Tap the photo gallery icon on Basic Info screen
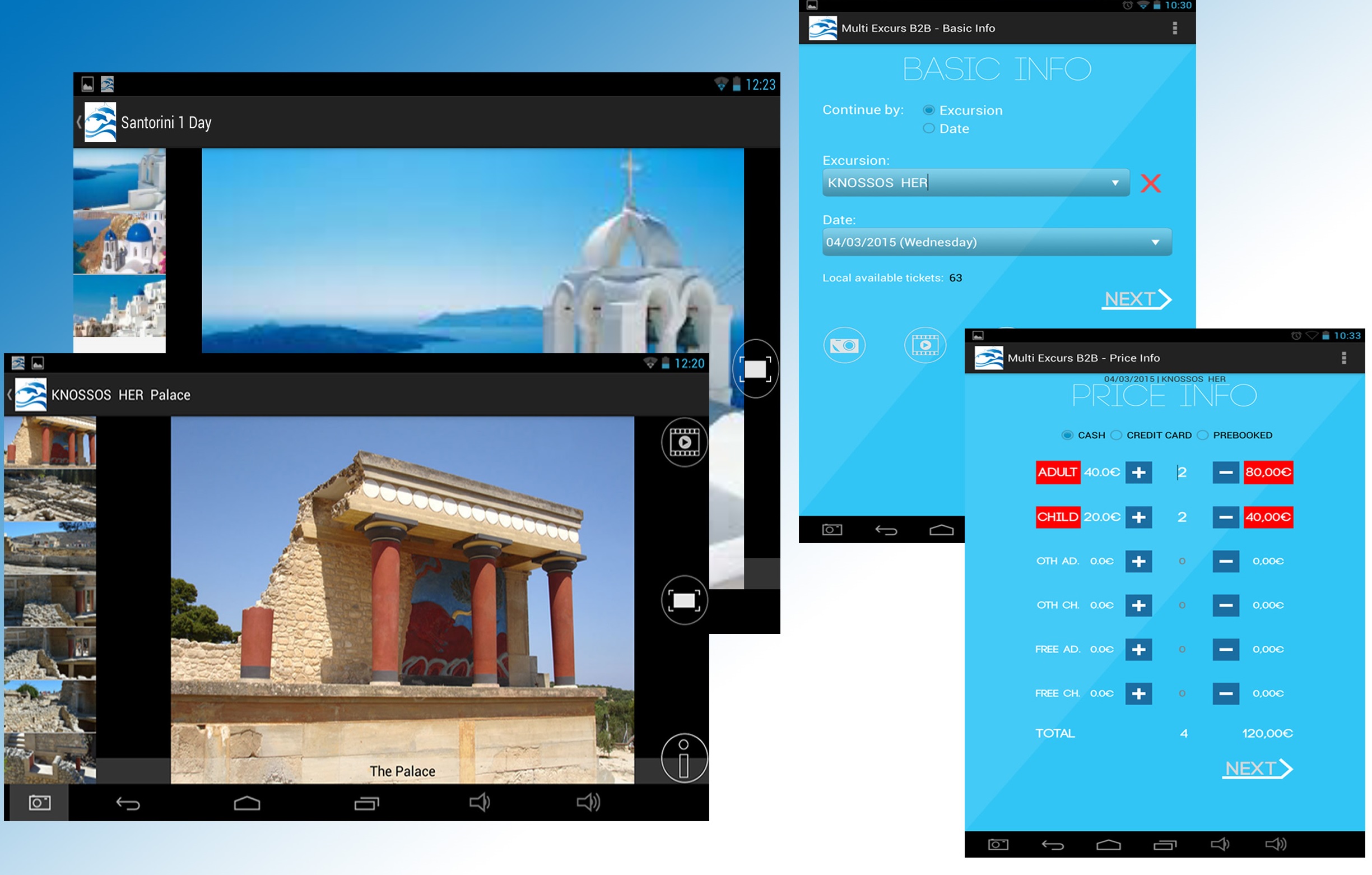This screenshot has width=1372, height=875. (845, 344)
